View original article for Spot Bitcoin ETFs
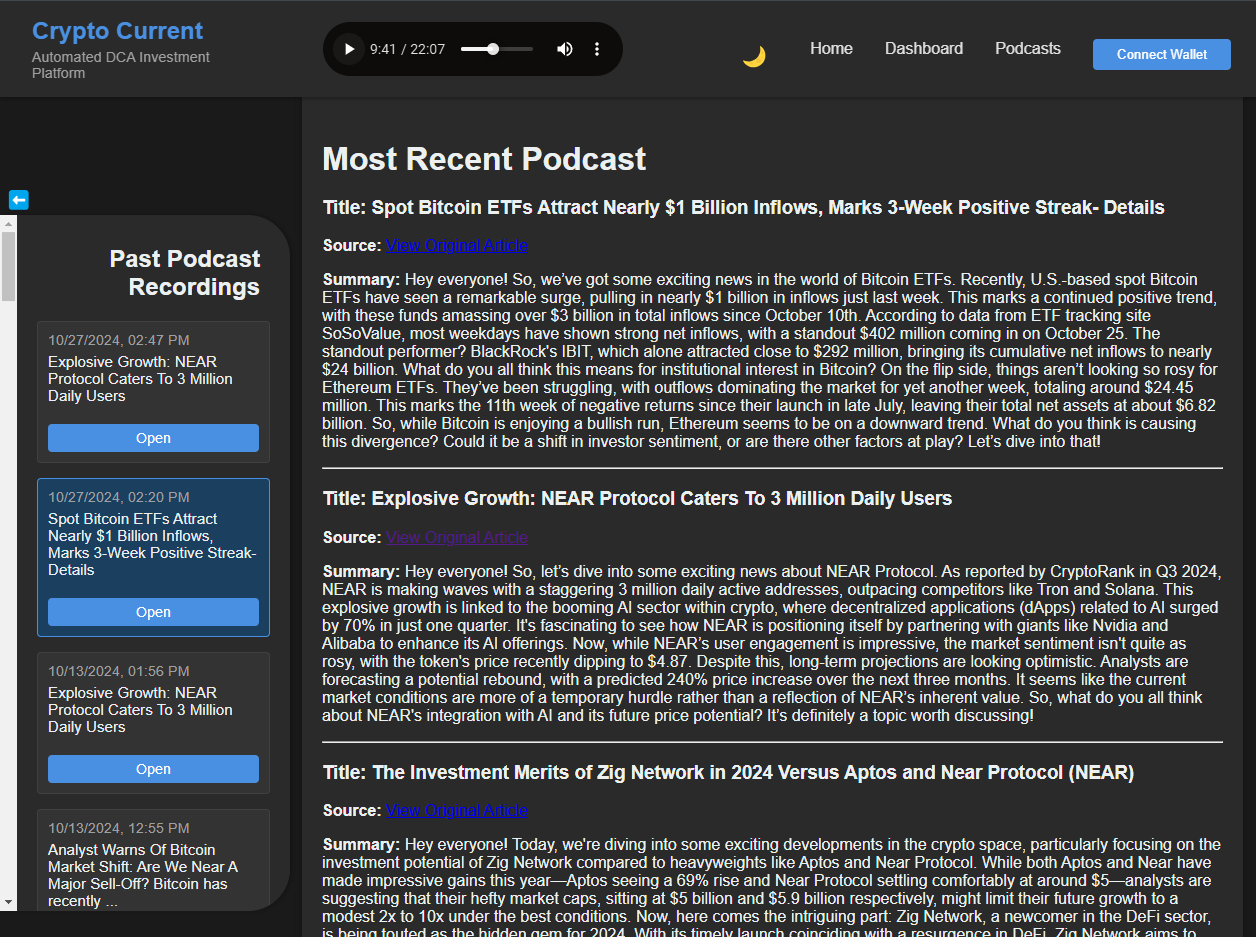The width and height of the screenshot is (1256, 937). point(457,245)
